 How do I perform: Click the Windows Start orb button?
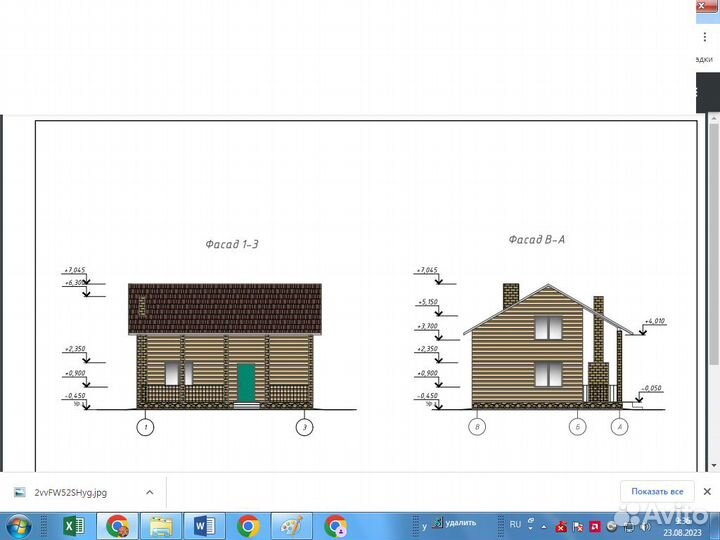(x=18, y=526)
